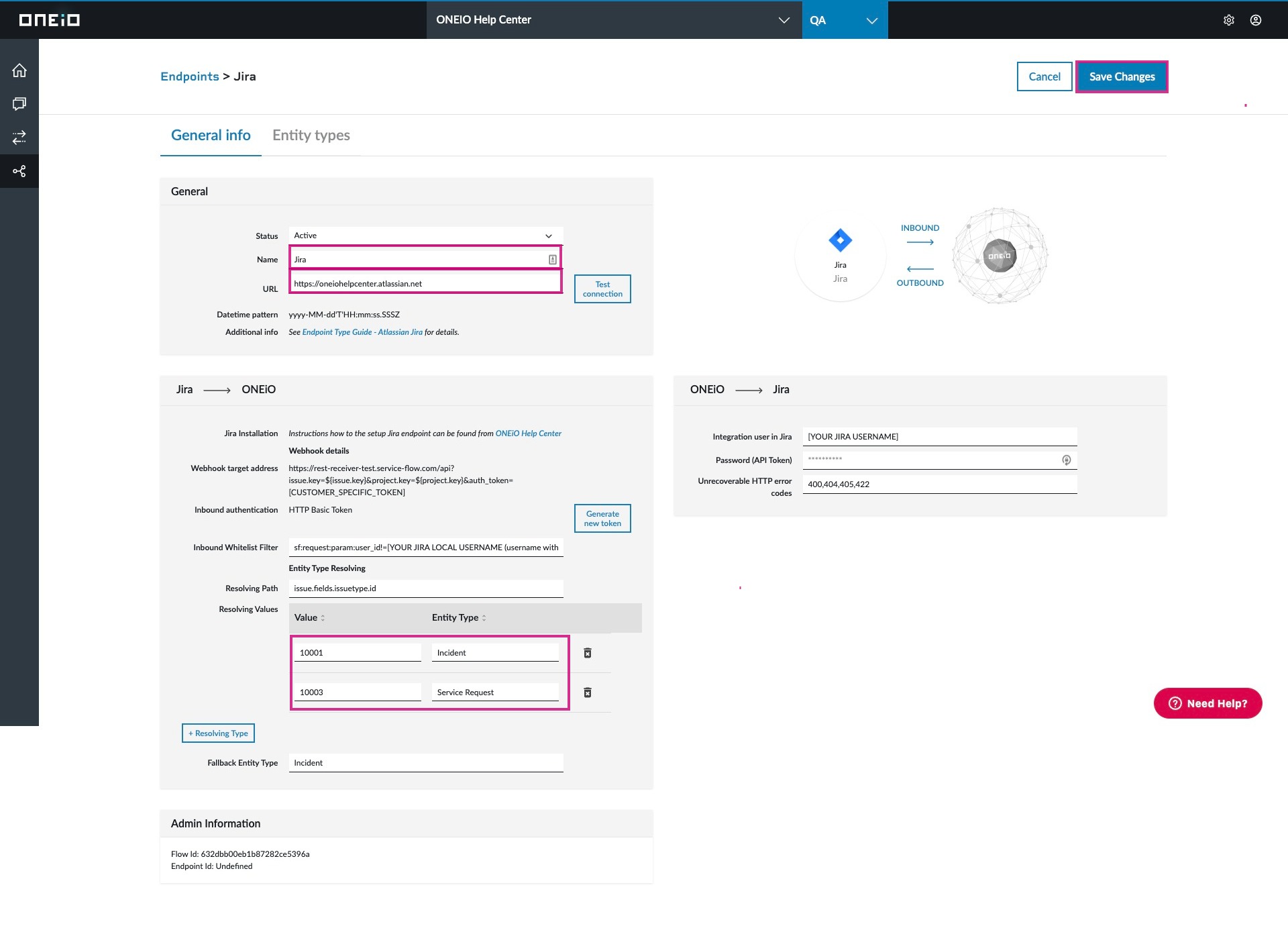Click the Service Request entity type field
1288x926 pixels.
pos(495,692)
